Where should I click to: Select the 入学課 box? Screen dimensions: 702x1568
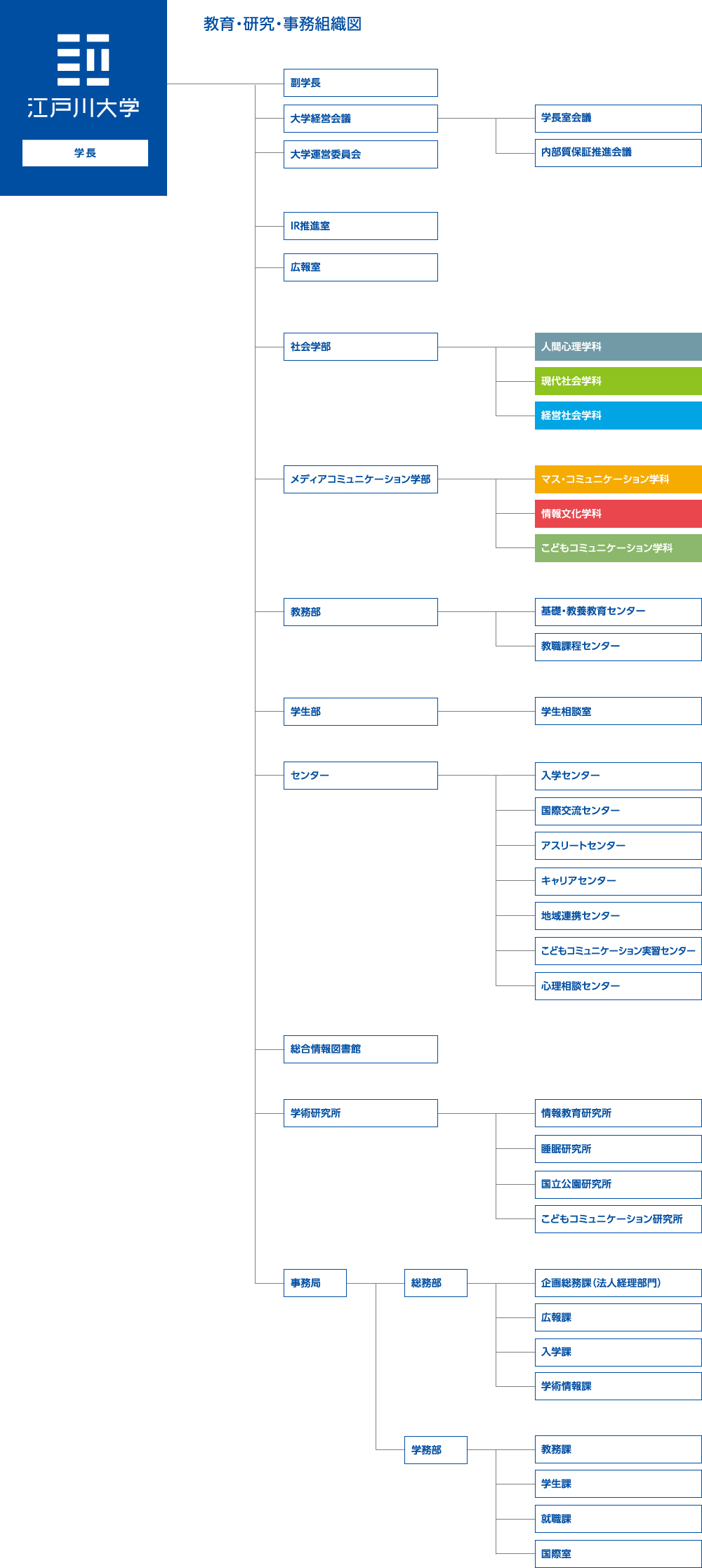(618, 1353)
